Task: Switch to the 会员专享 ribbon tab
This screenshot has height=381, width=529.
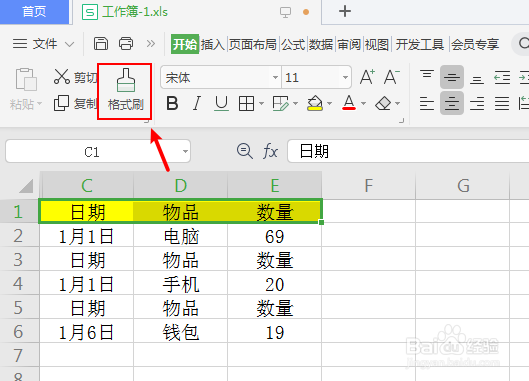Action: coord(475,44)
